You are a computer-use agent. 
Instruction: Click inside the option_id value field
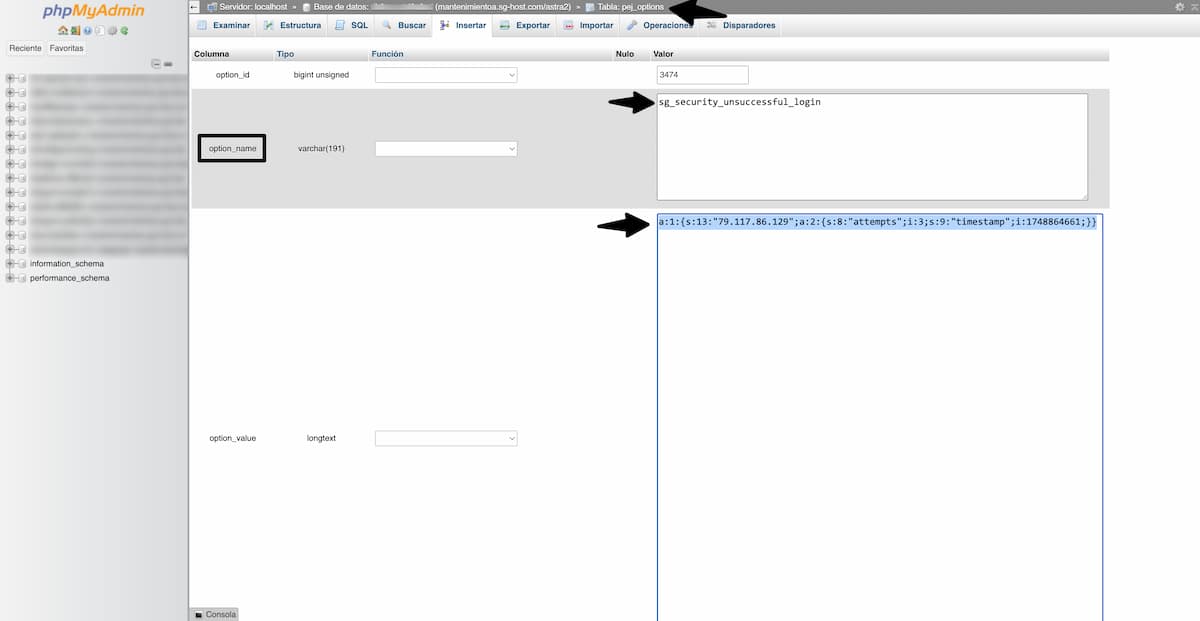pos(700,74)
